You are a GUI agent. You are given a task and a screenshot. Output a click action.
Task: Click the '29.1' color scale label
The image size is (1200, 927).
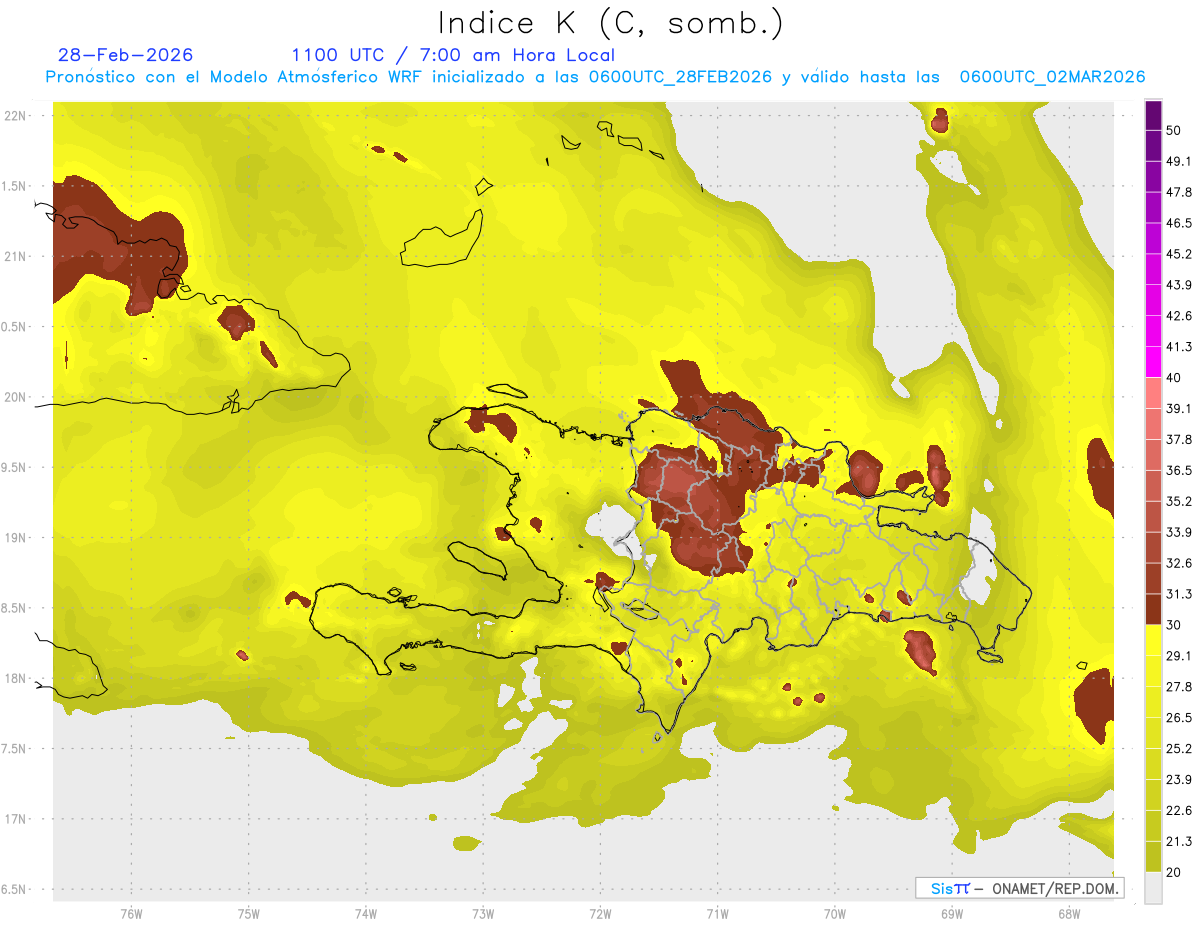(x=1179, y=656)
